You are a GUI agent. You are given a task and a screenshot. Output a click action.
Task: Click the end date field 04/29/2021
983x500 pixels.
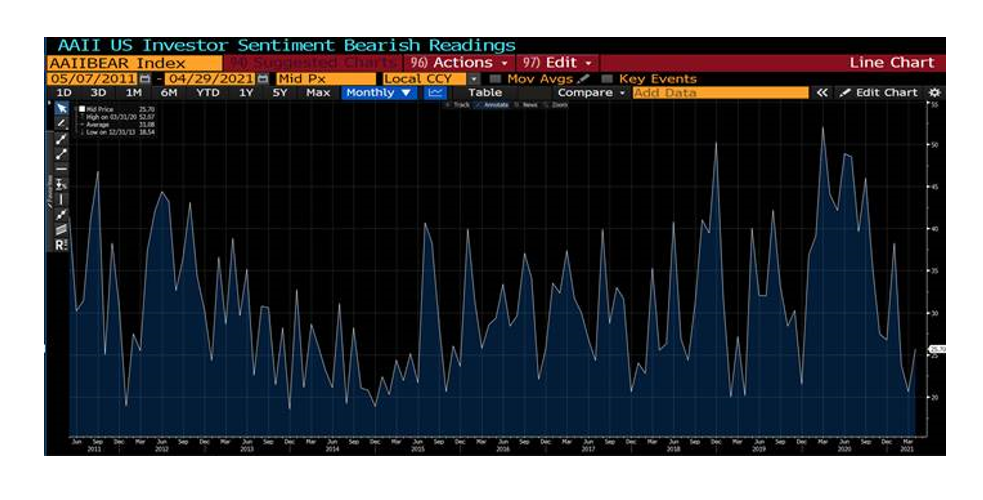click(211, 79)
